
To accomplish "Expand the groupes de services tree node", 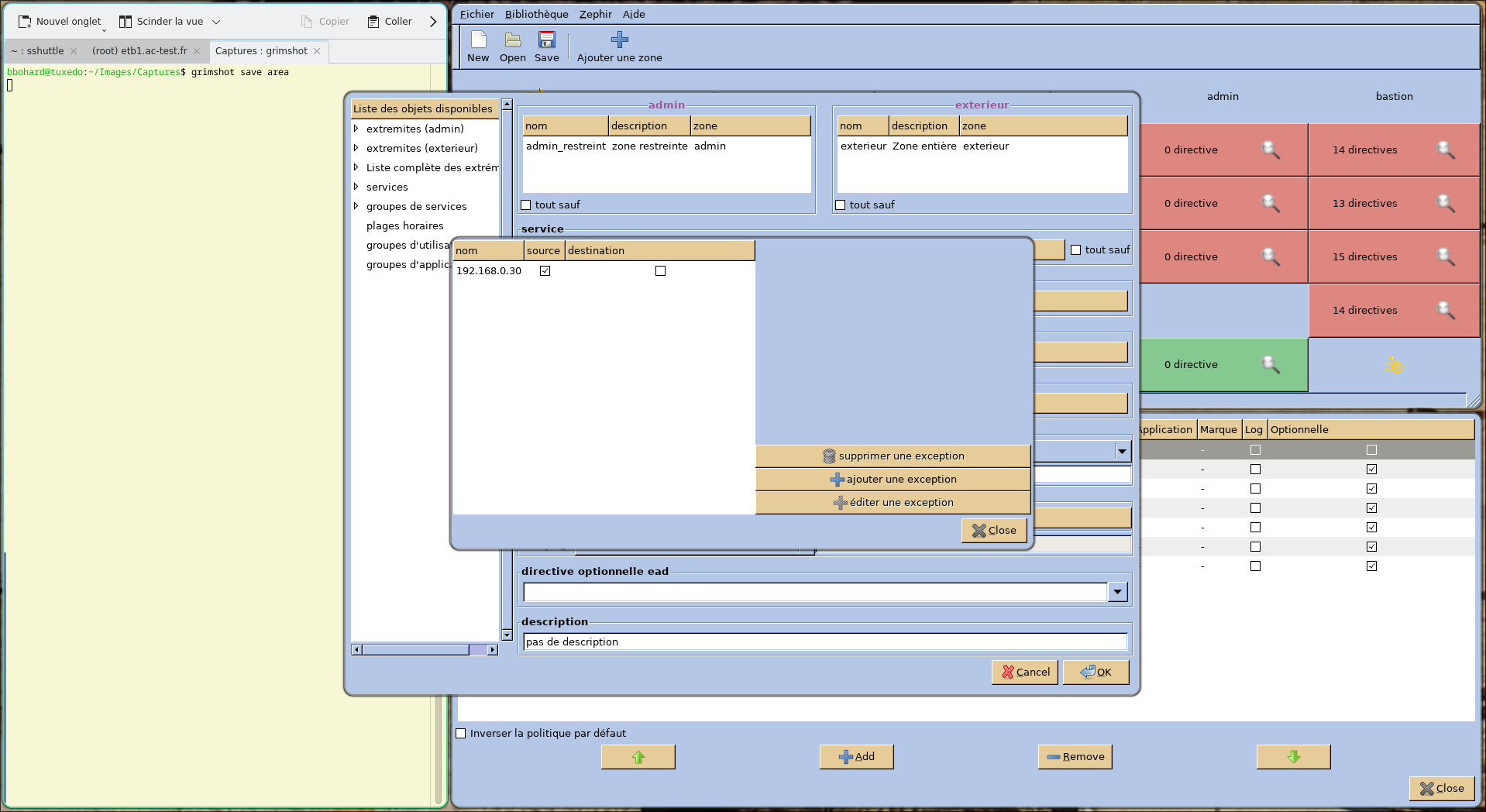I will point(356,206).
